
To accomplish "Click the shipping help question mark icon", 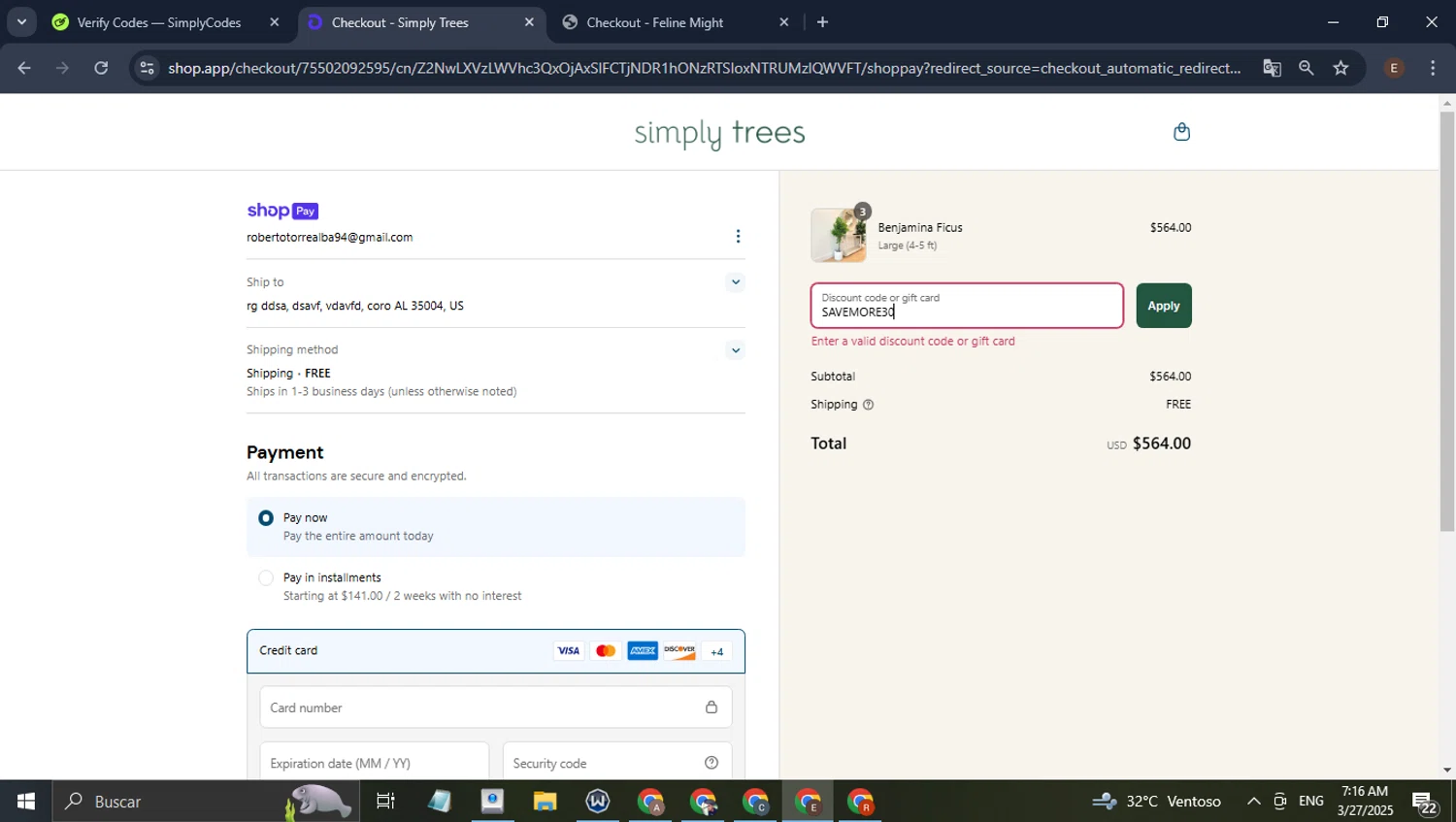I will (x=868, y=405).
